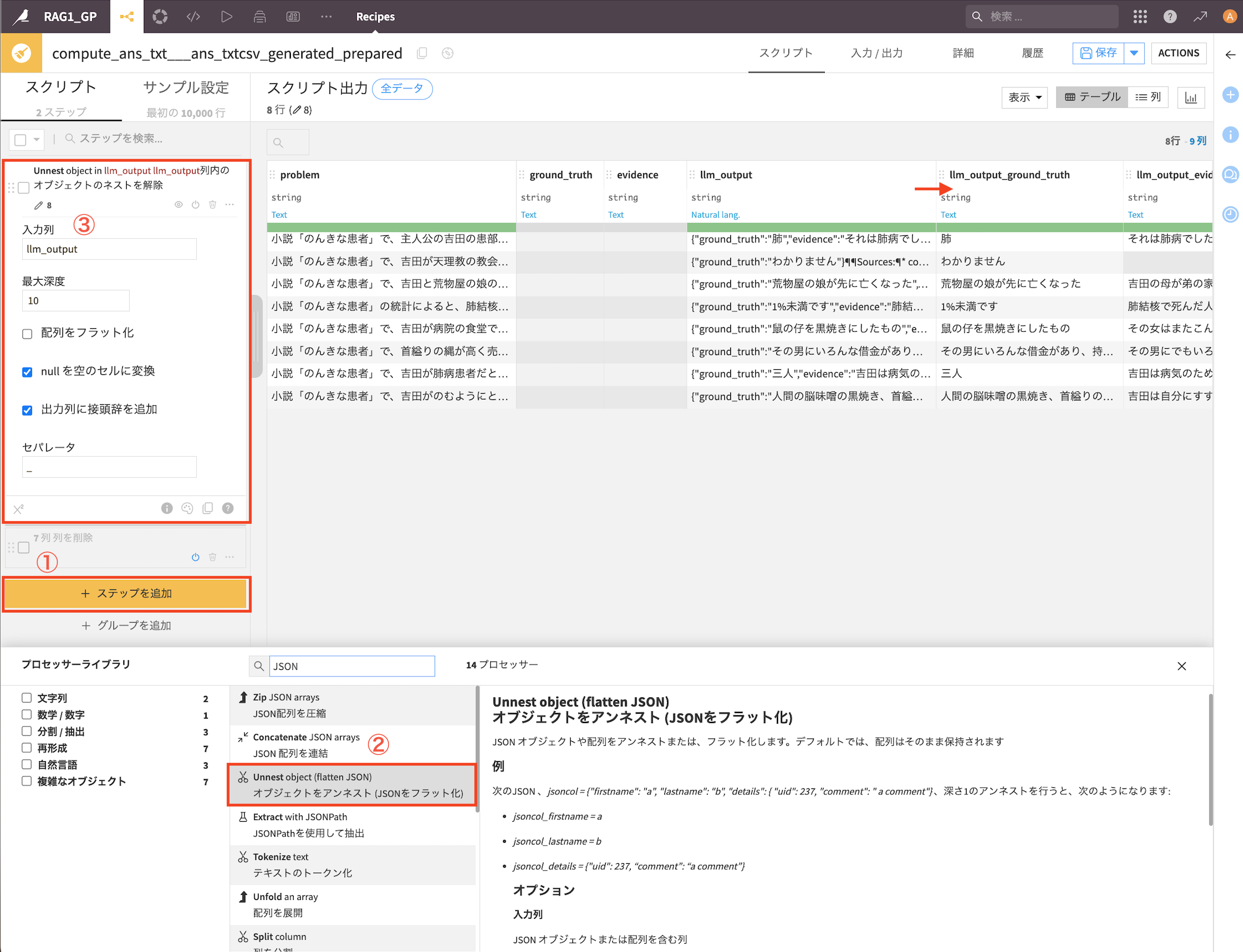Open the 表示 dropdown
Viewport: 1243px width, 952px height.
click(x=1024, y=98)
